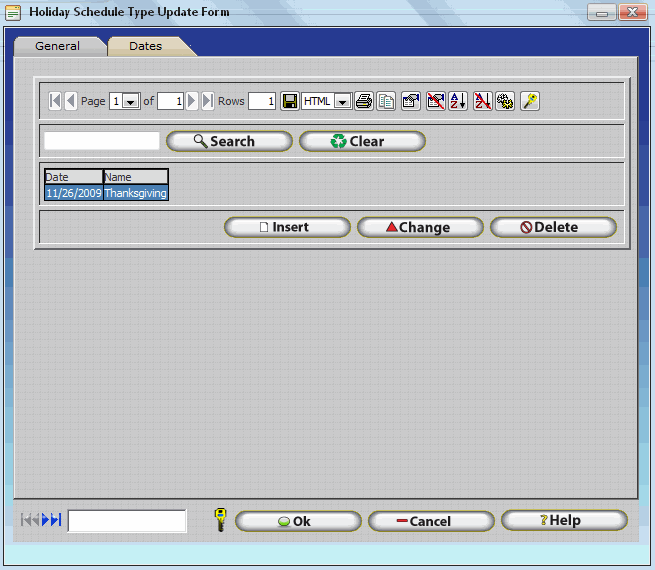Click the Insert button

click(x=287, y=227)
